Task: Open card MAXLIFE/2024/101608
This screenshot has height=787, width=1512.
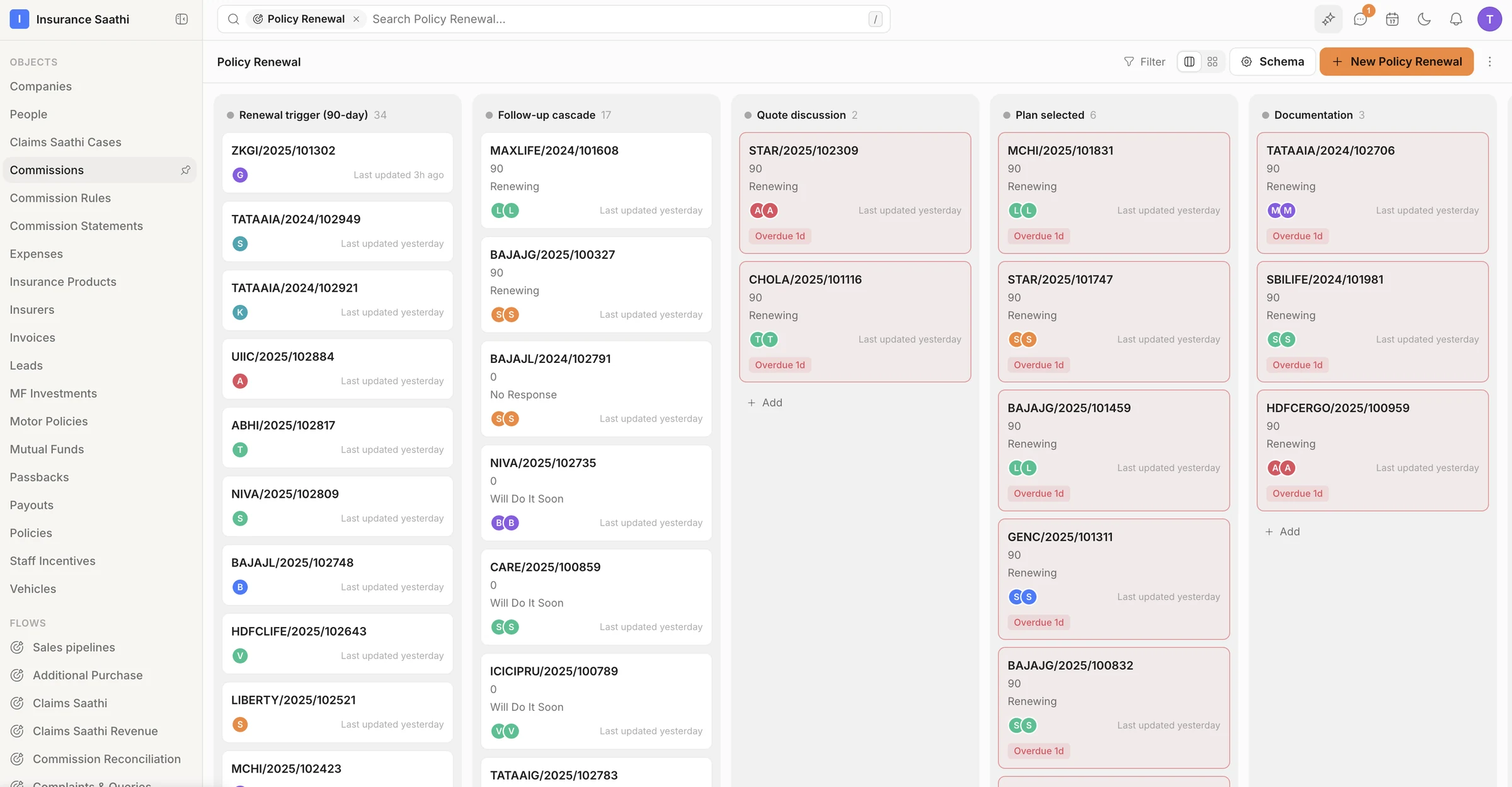Action: pos(596,180)
